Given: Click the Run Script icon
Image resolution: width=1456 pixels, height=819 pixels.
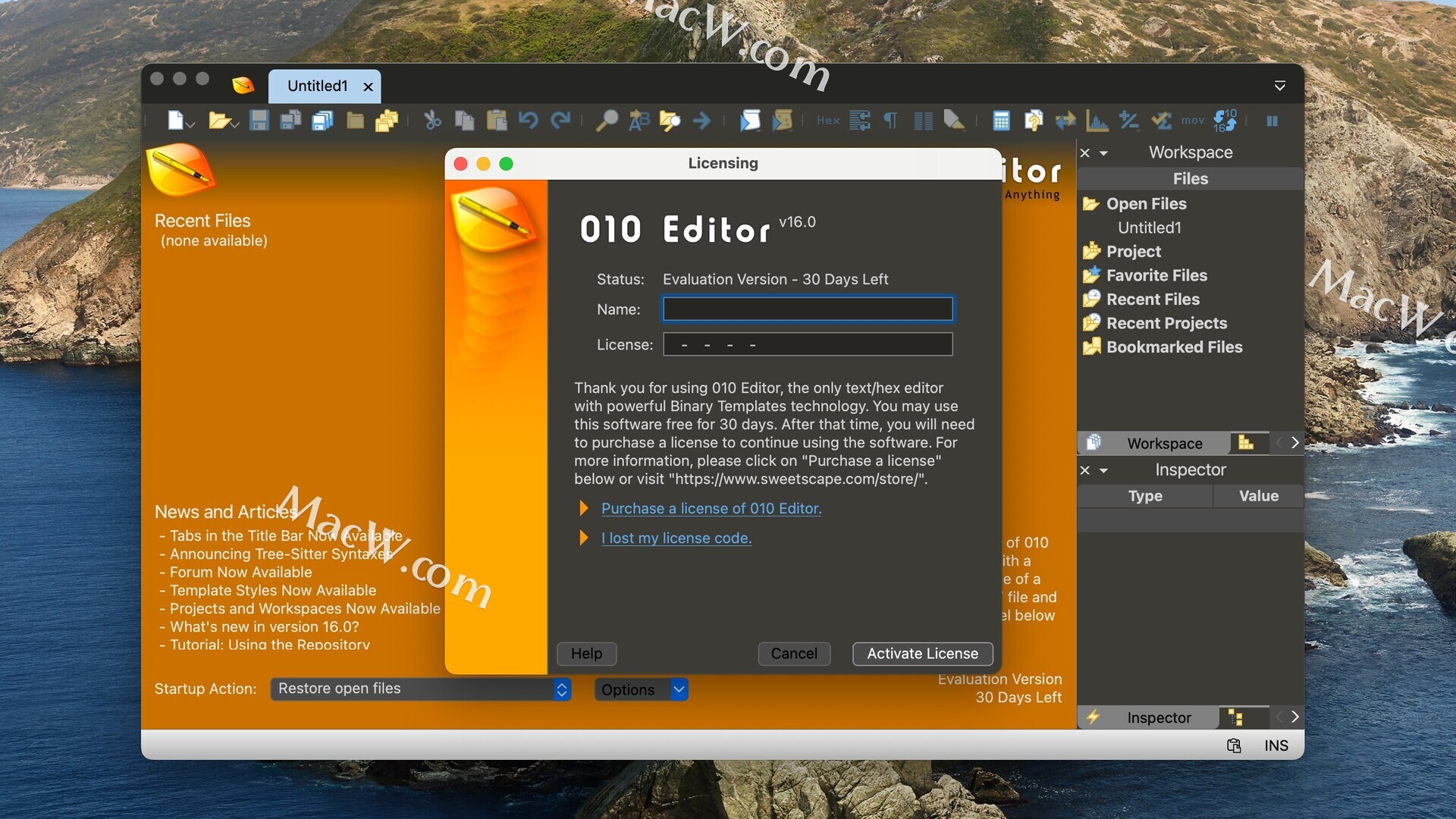Looking at the screenshot, I should (x=750, y=121).
